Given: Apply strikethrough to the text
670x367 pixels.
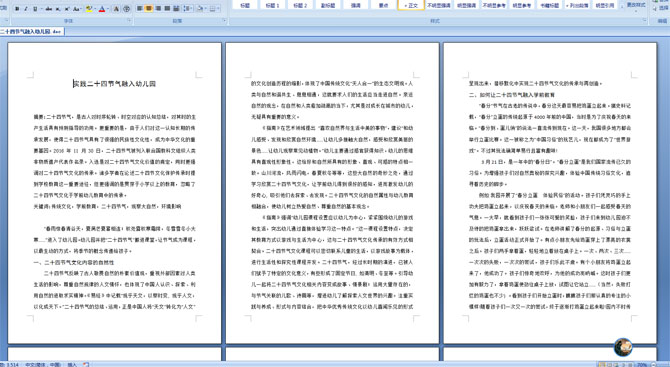Looking at the screenshot, I should pyautogui.click(x=49, y=9).
